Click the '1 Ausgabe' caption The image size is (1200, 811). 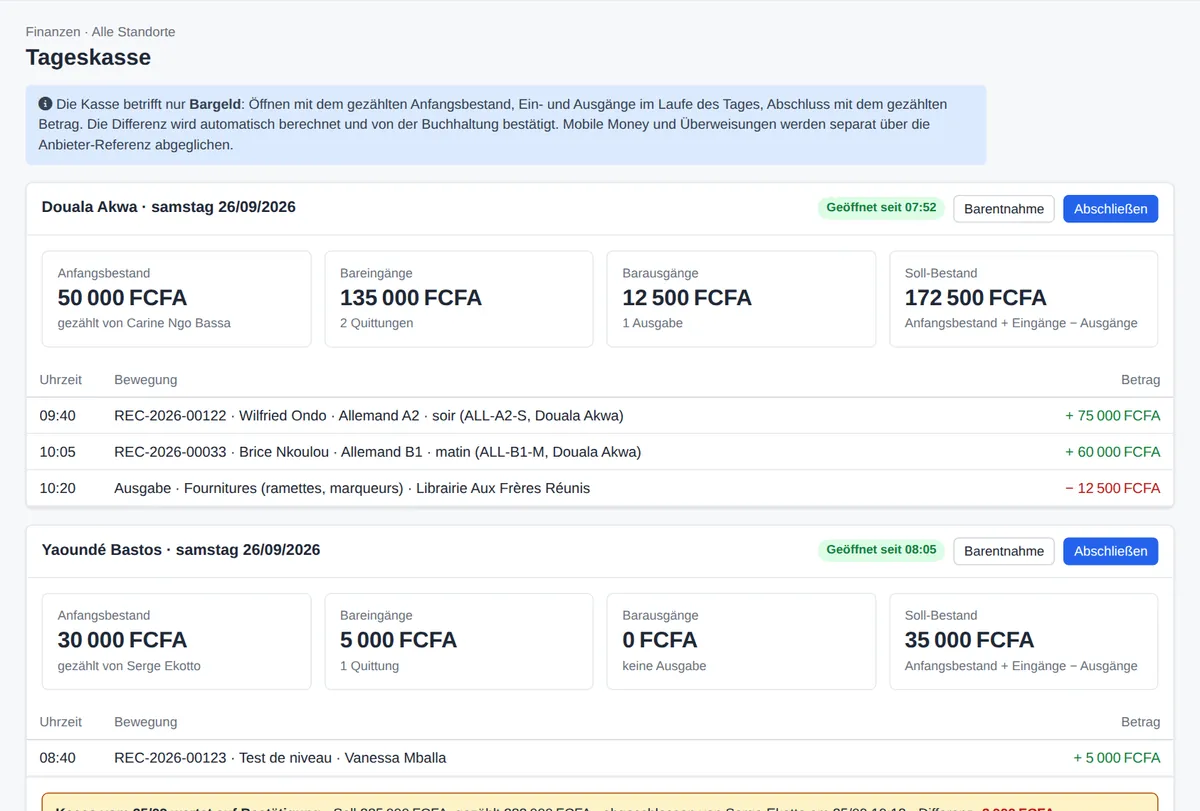click(652, 323)
